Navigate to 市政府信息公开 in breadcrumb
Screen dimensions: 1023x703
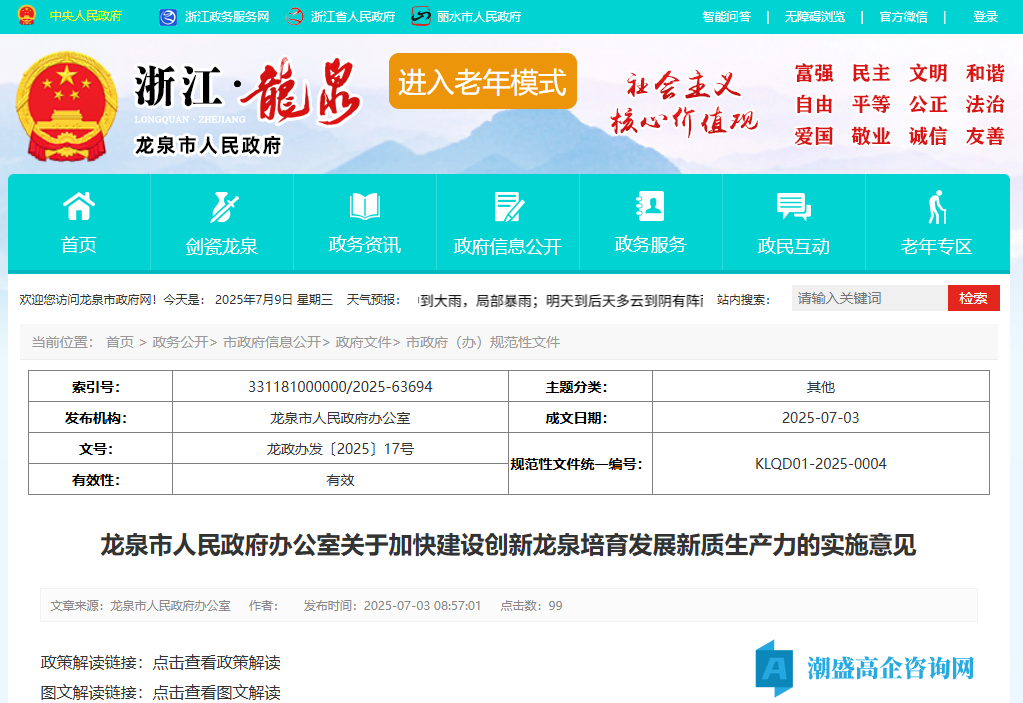(x=272, y=342)
